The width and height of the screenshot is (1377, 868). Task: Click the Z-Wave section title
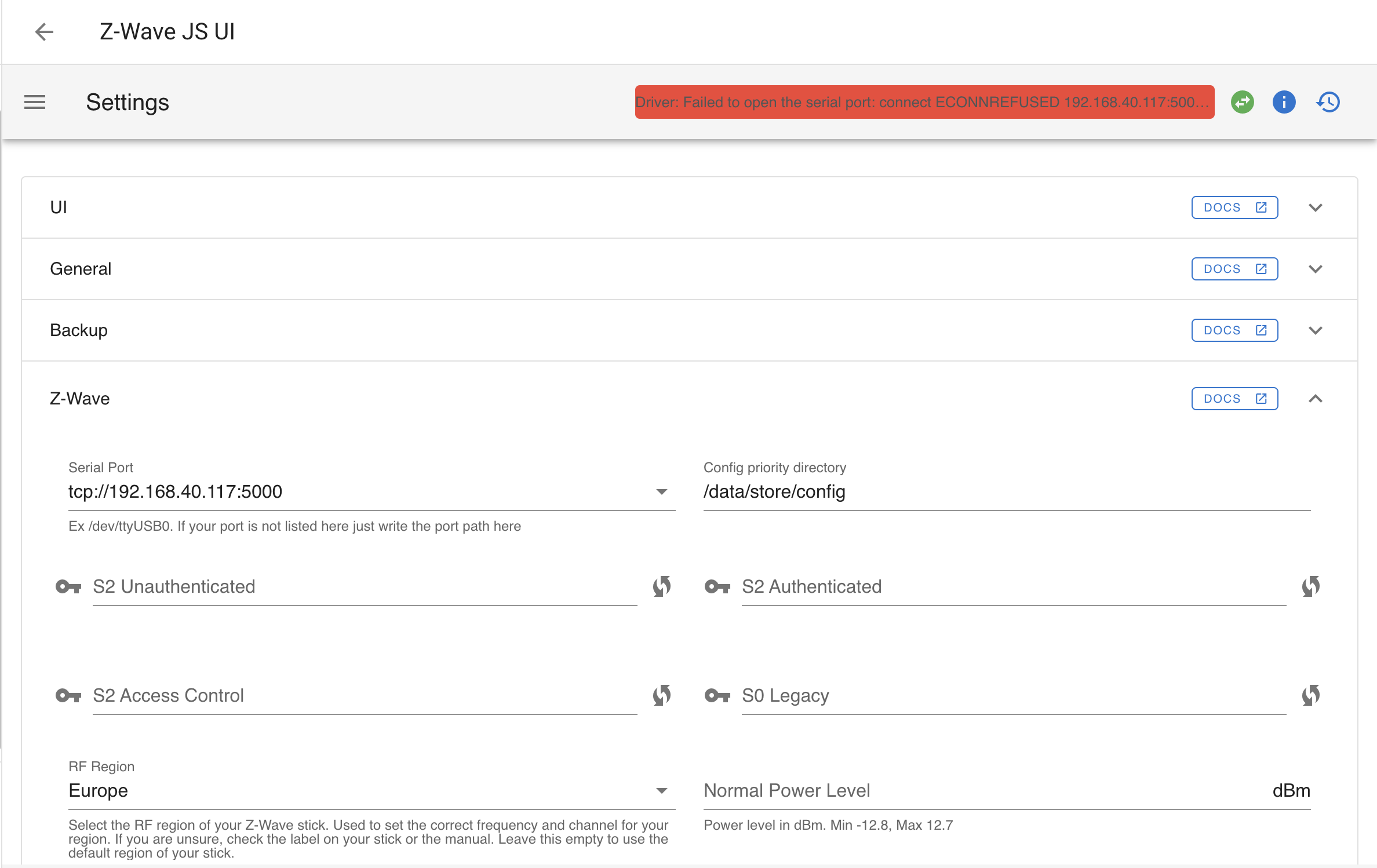pyautogui.click(x=80, y=399)
